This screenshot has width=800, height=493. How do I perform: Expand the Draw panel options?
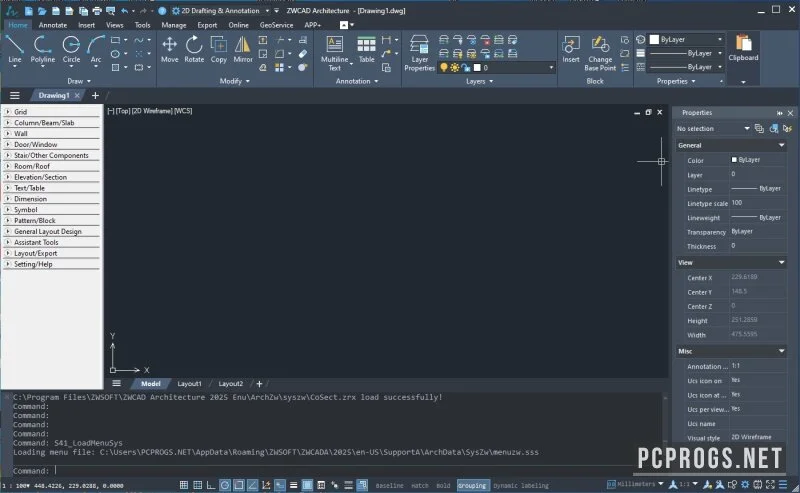tap(79, 81)
